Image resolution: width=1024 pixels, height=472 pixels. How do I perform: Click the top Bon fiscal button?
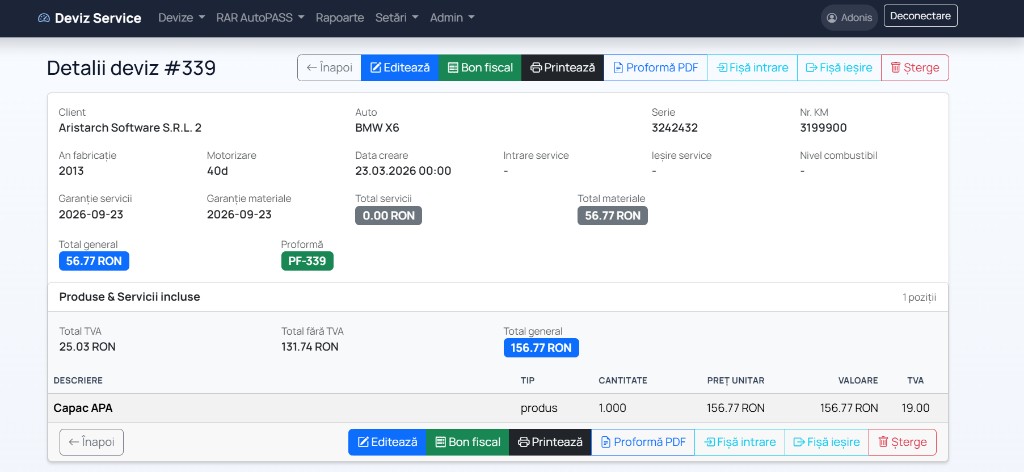(480, 67)
